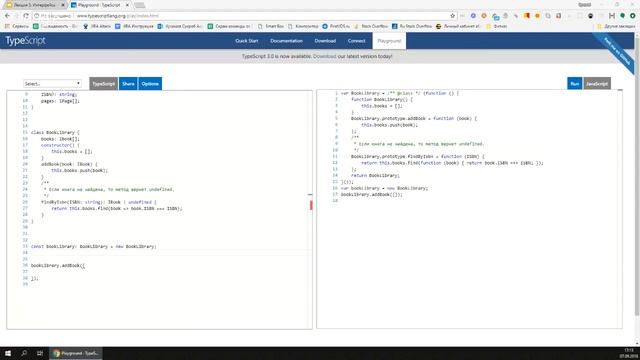This screenshot has height=360, width=640.
Task: Open a new browser tab
Action: point(140,5)
